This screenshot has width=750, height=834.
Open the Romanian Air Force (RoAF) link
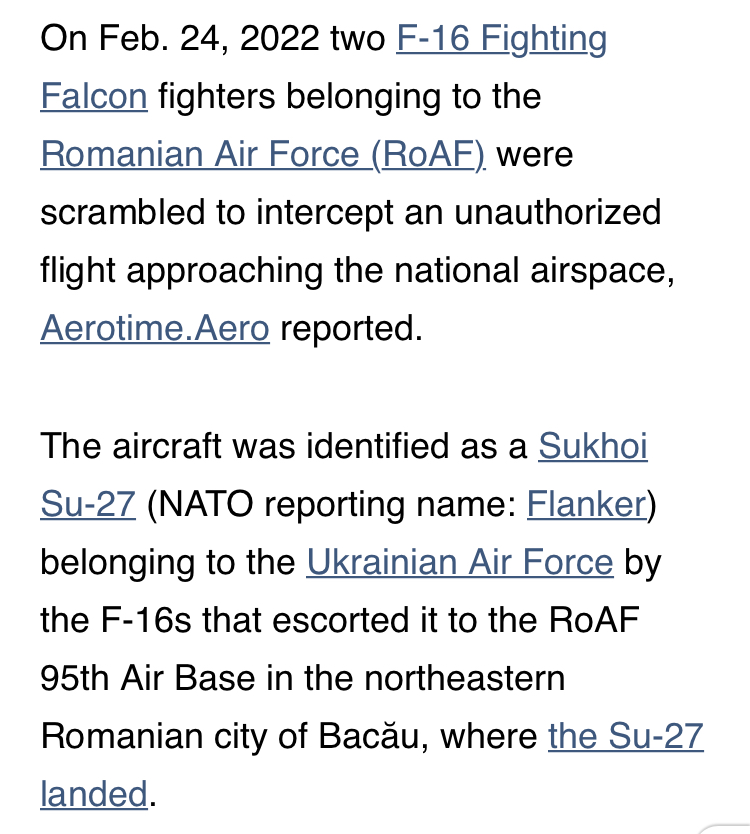(x=263, y=155)
